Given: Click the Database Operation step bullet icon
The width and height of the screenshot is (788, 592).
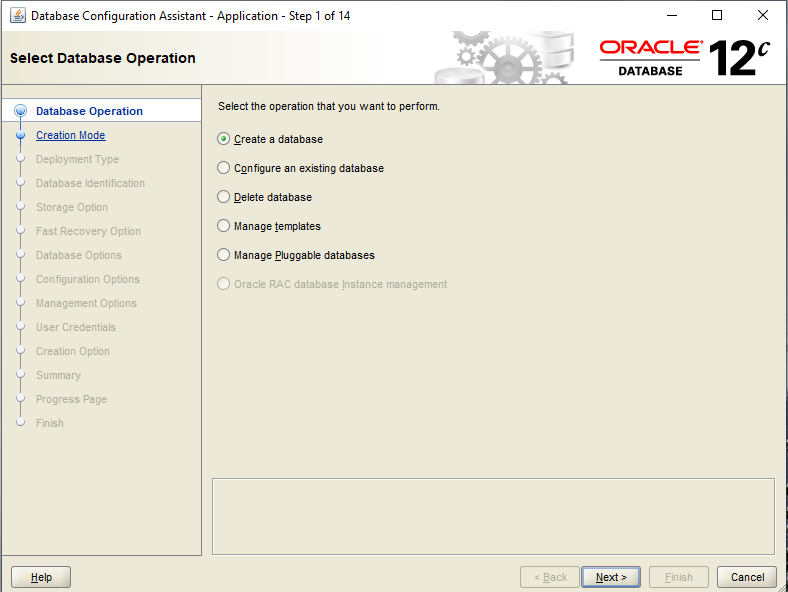Looking at the screenshot, I should 21,111.
